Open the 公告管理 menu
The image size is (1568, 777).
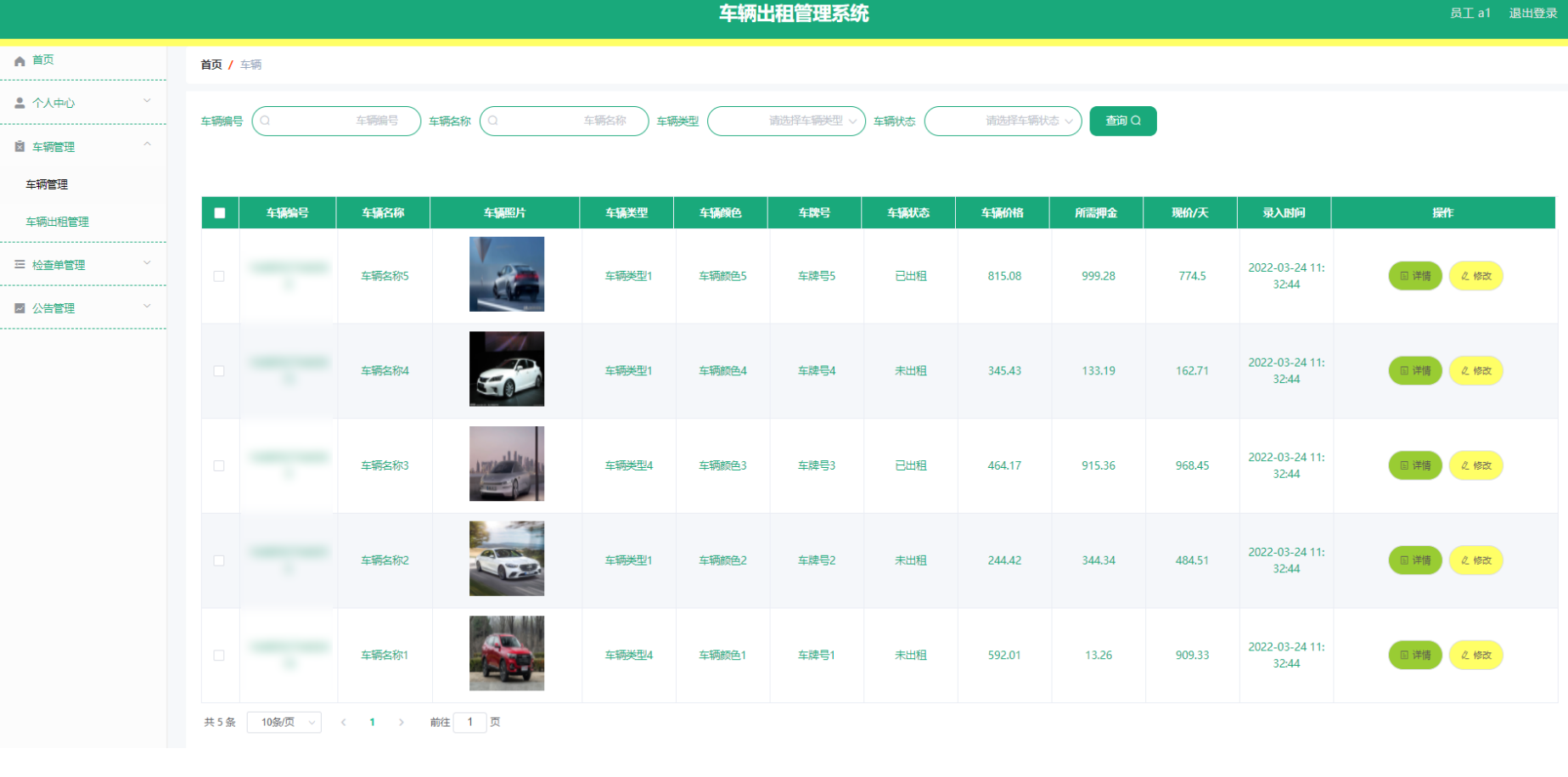coord(83,308)
